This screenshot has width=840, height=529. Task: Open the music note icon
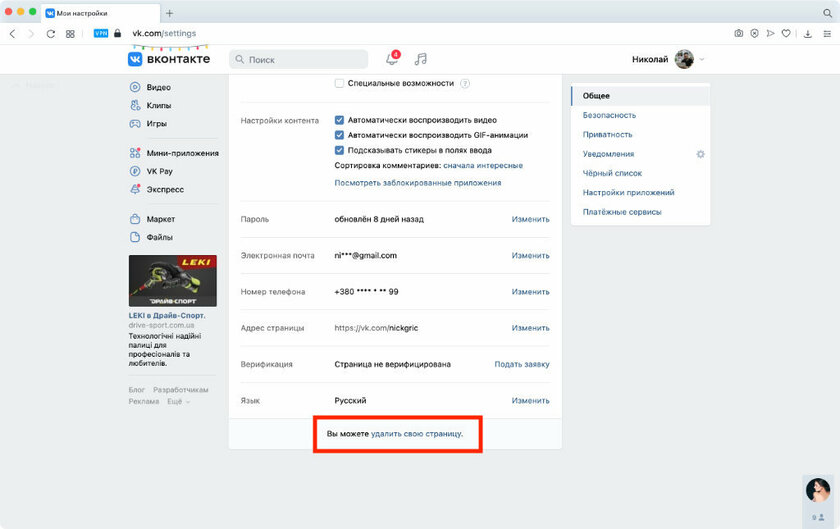pyautogui.click(x=421, y=59)
